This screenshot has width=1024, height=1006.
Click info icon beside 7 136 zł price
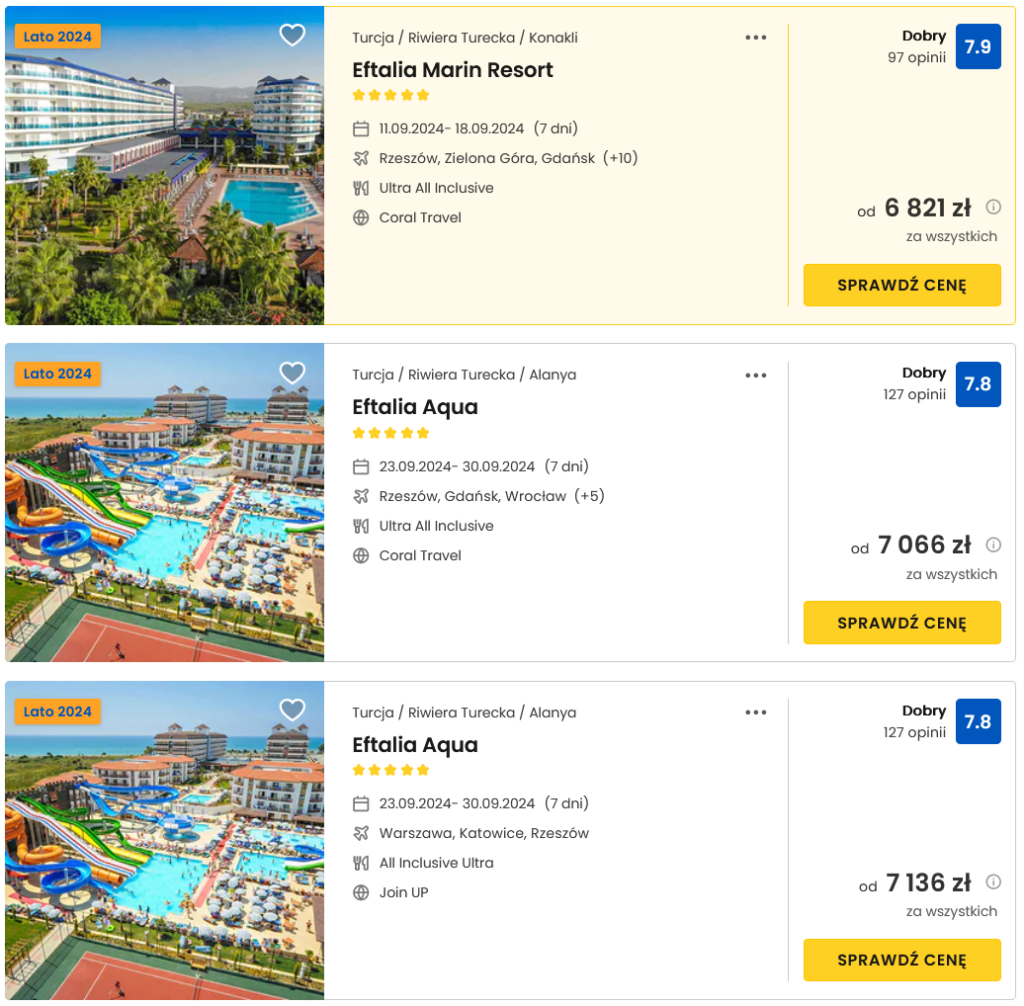point(993,882)
